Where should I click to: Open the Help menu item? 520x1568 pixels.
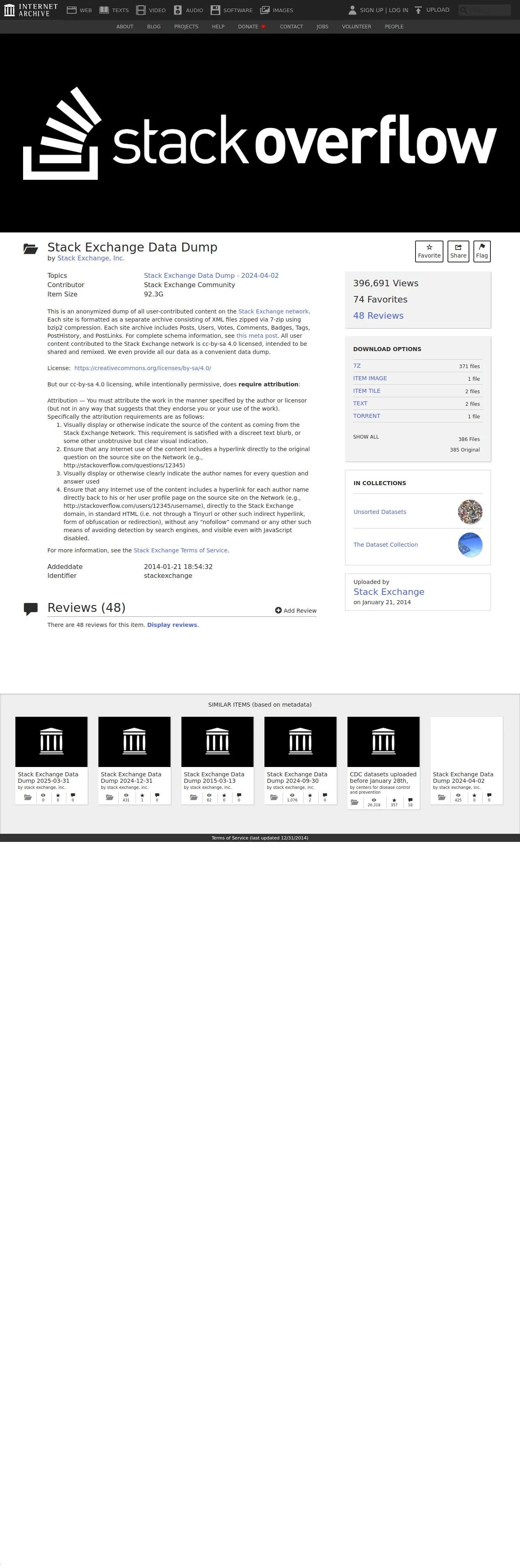pyautogui.click(x=218, y=27)
